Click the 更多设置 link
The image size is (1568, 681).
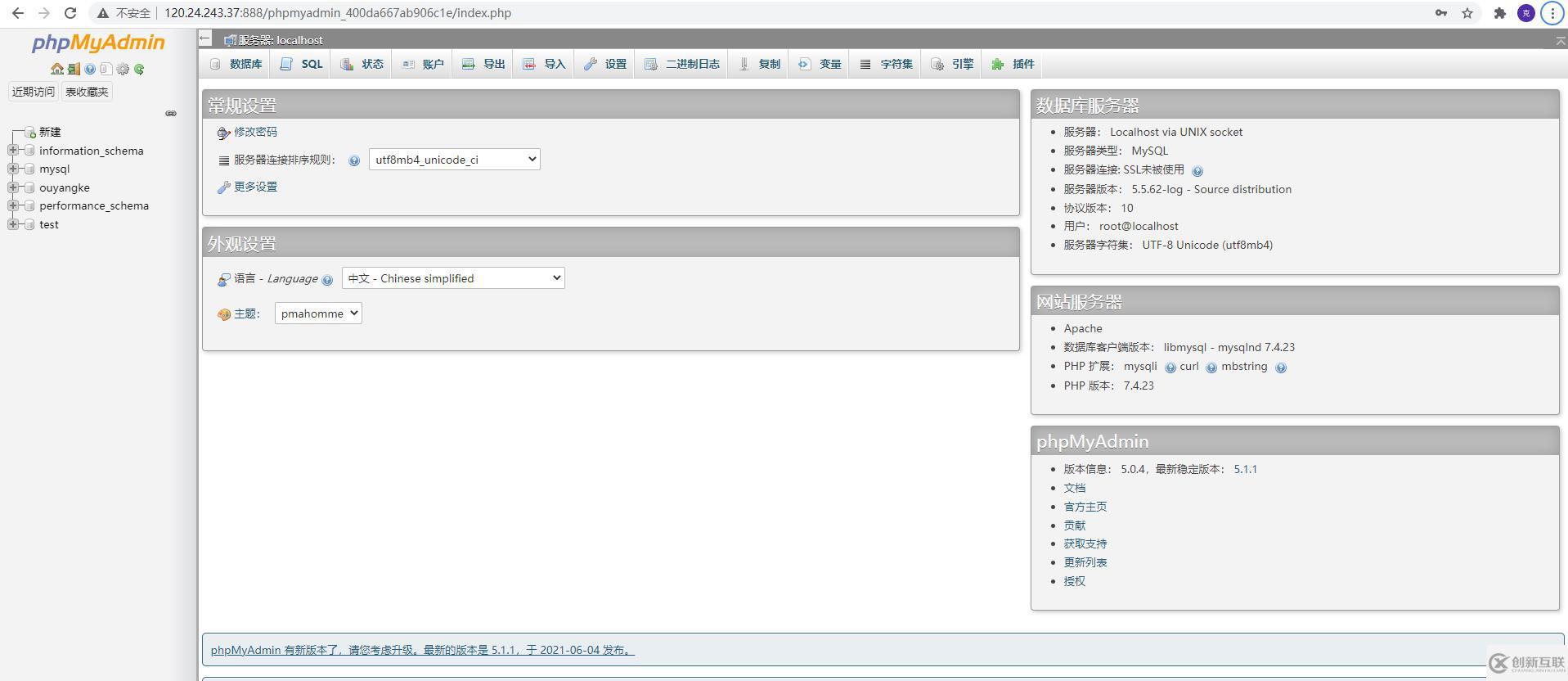tap(255, 187)
